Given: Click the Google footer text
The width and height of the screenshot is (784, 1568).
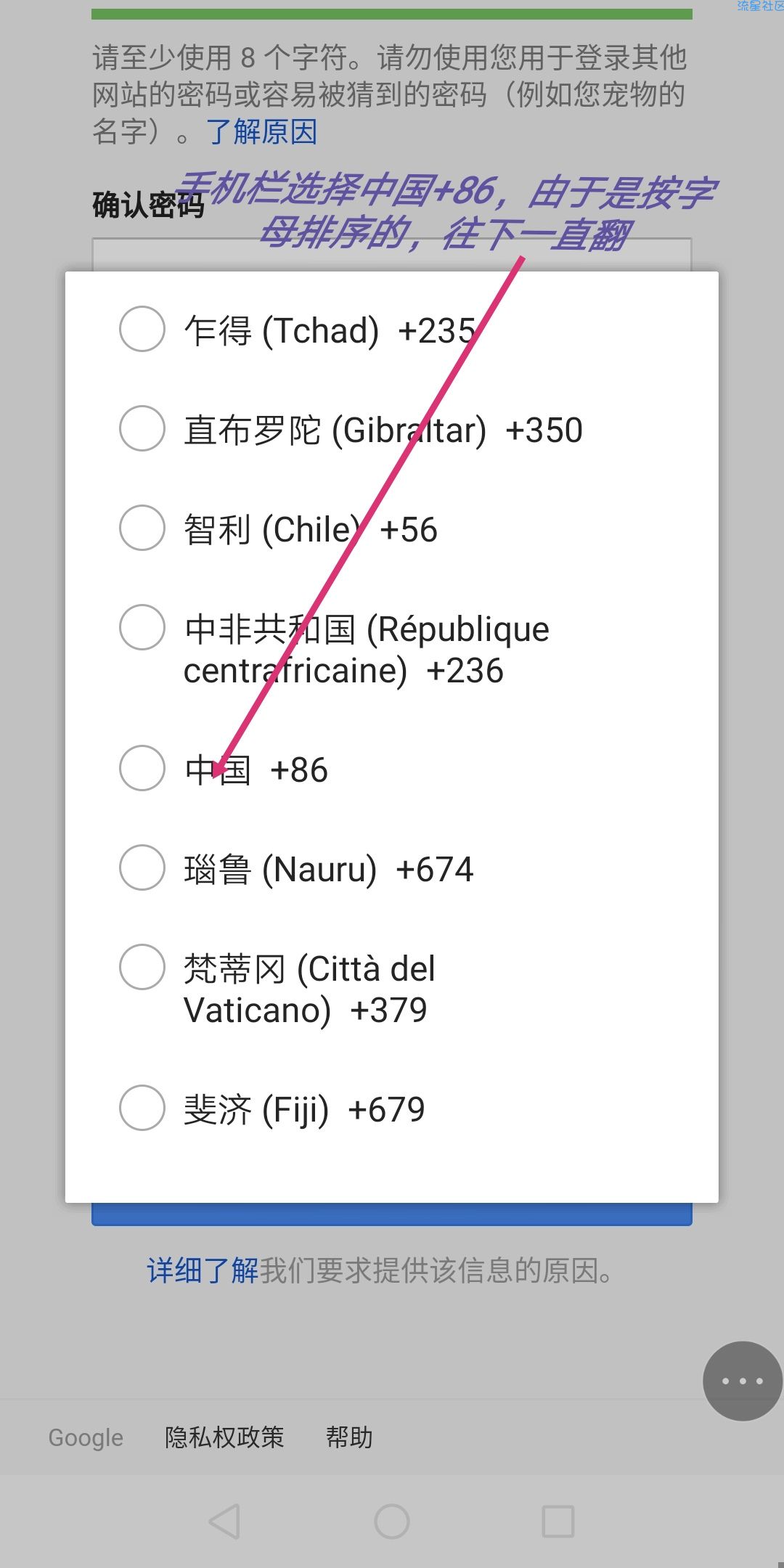Looking at the screenshot, I should coord(86,1437).
